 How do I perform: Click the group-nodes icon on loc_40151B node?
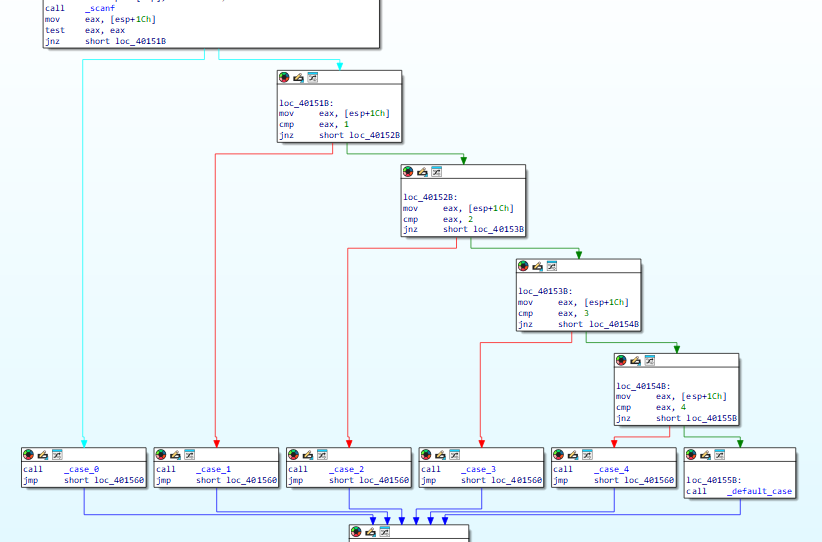[312, 78]
